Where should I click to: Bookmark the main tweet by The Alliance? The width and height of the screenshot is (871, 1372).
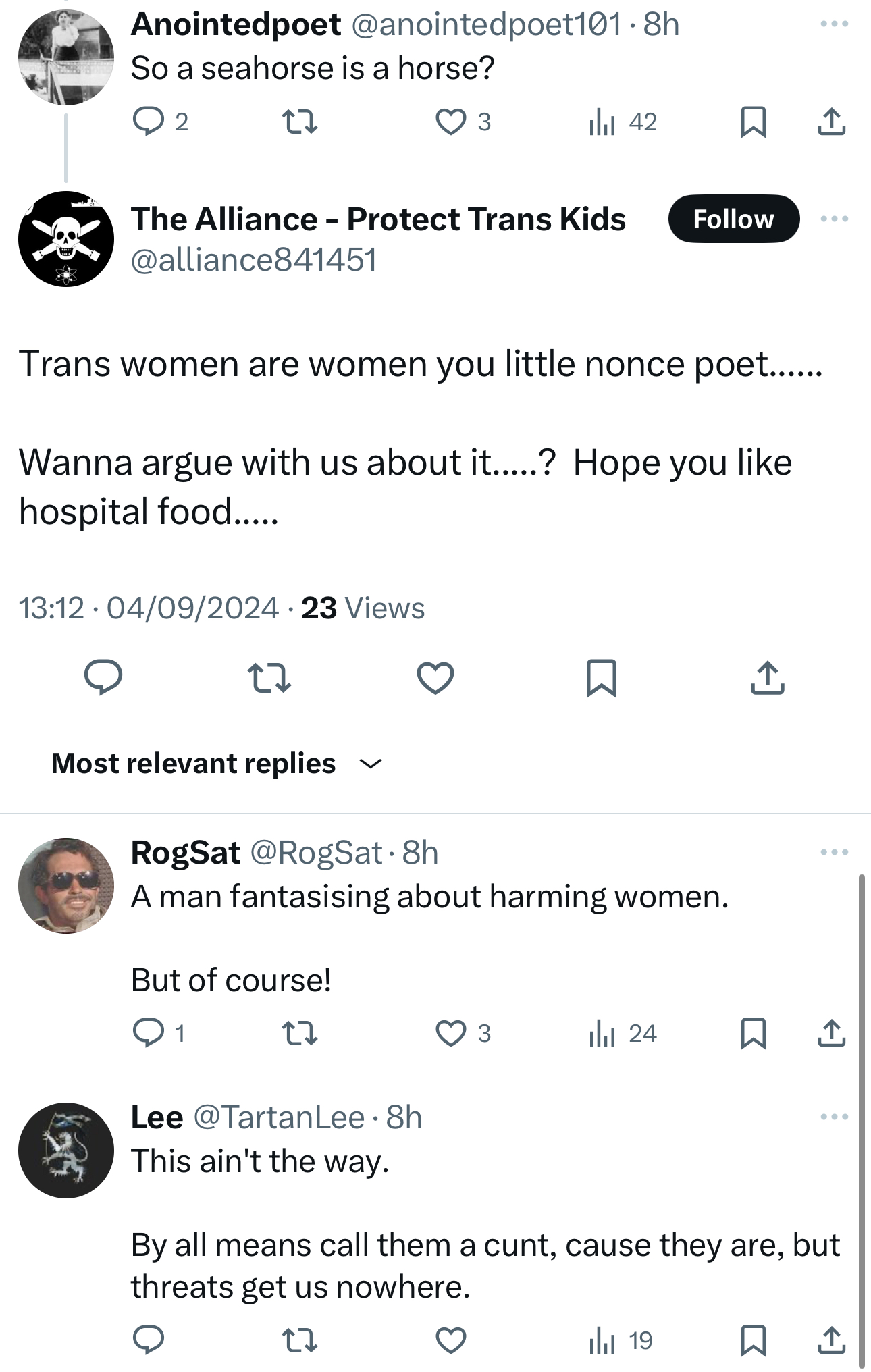coord(601,678)
